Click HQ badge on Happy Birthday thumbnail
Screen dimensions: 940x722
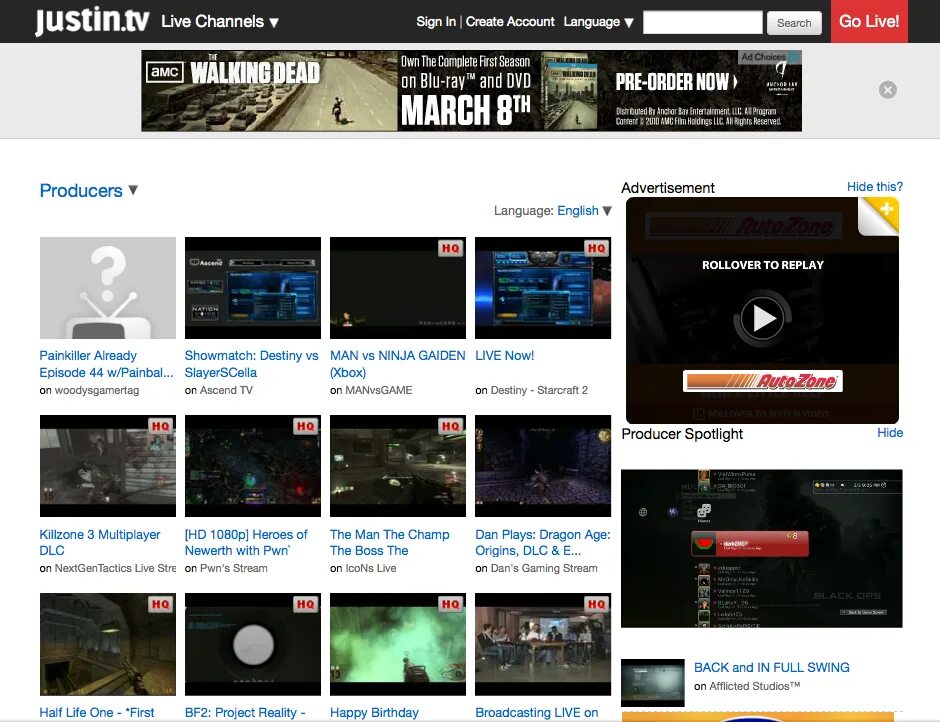point(451,604)
